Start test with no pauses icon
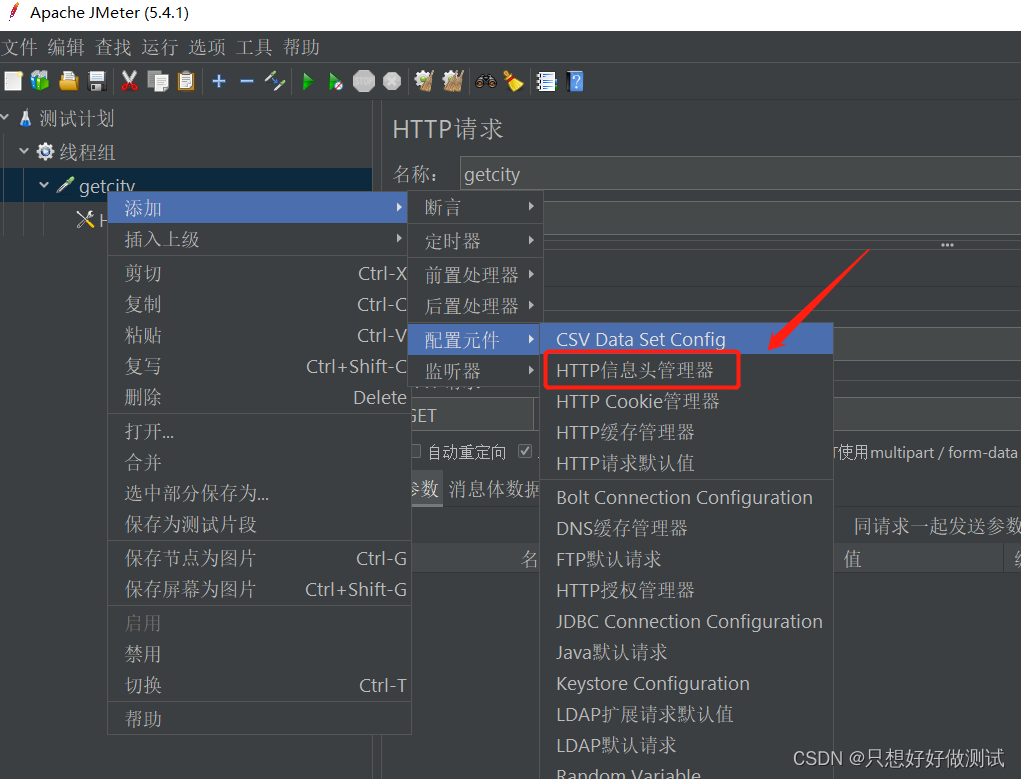1021x779 pixels. click(x=335, y=81)
